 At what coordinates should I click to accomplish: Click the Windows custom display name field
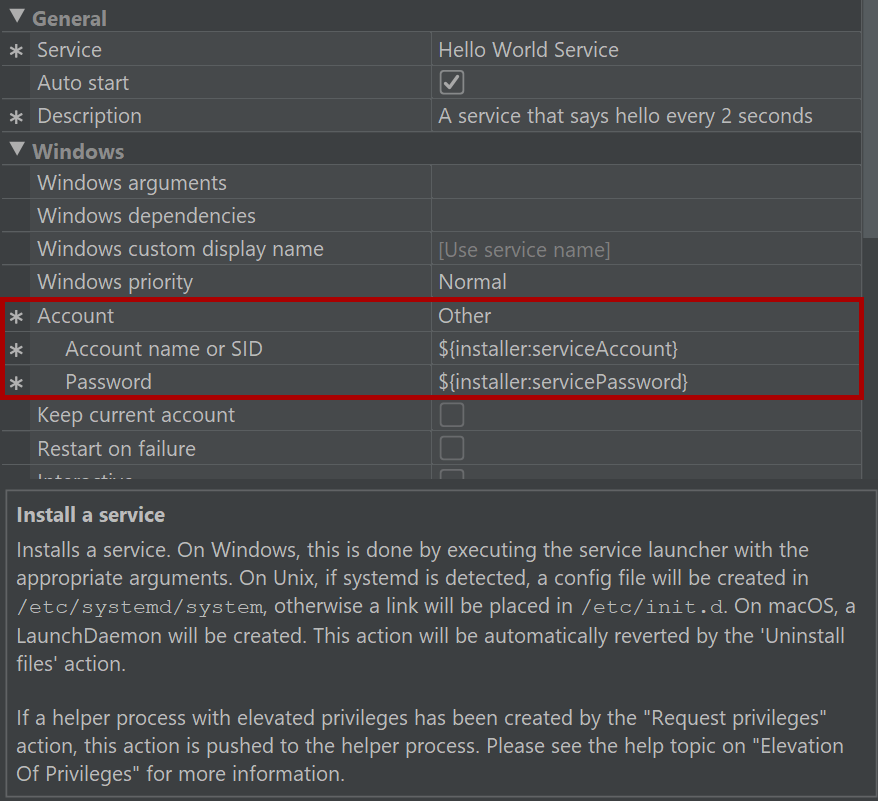pos(646,249)
